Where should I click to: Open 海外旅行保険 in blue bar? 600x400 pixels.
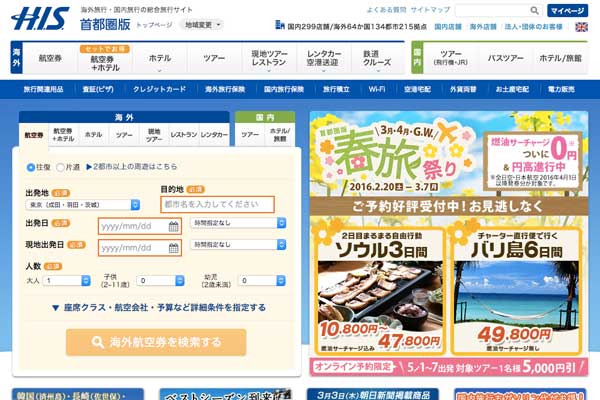225,89
